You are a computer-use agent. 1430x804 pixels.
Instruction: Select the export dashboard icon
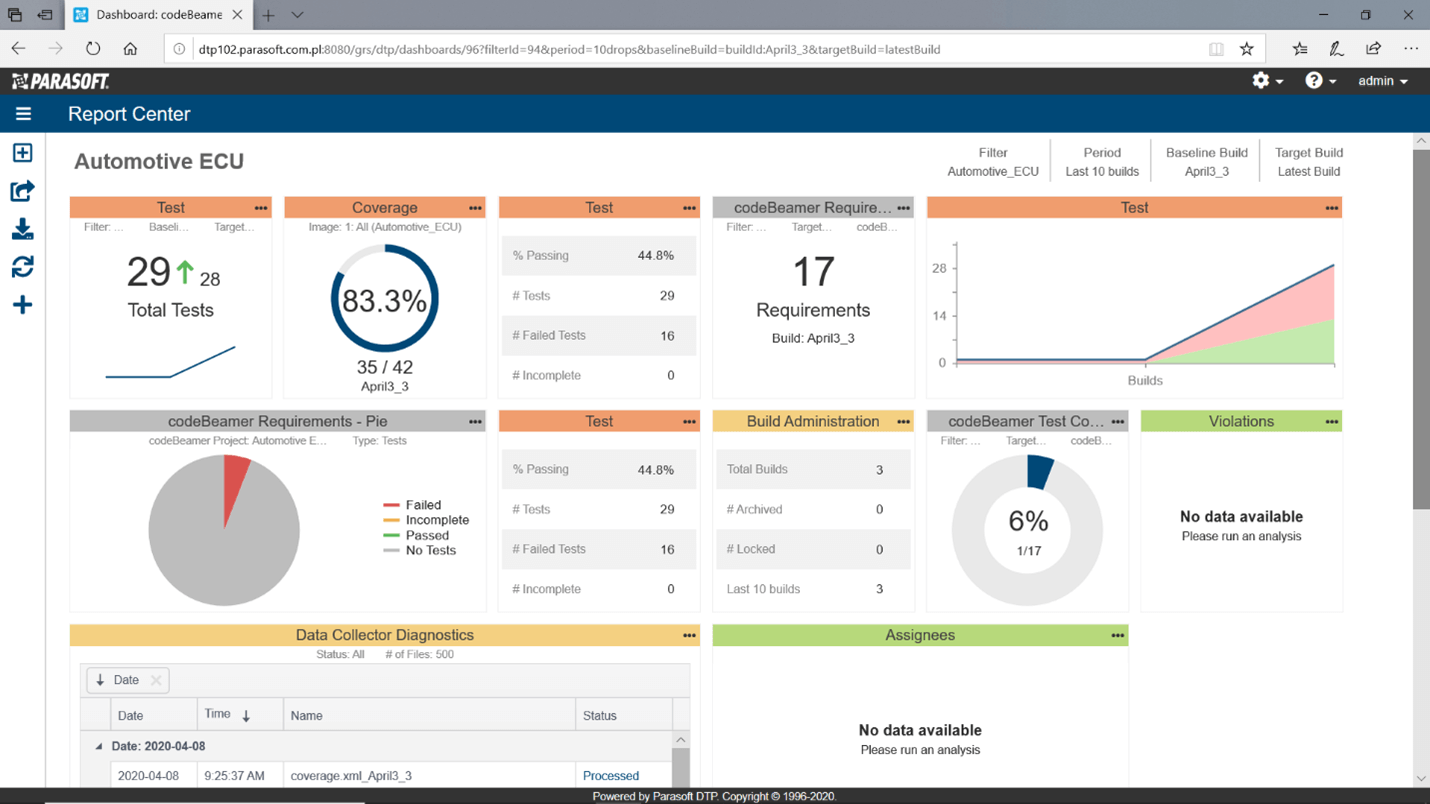pos(22,190)
